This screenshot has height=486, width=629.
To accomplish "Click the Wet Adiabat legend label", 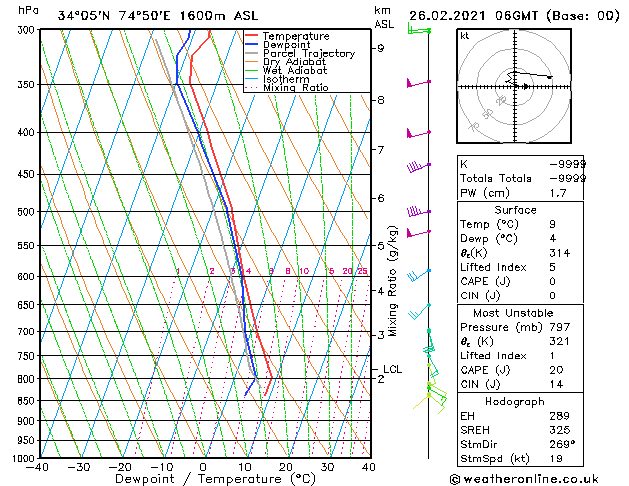I will coord(295,70).
